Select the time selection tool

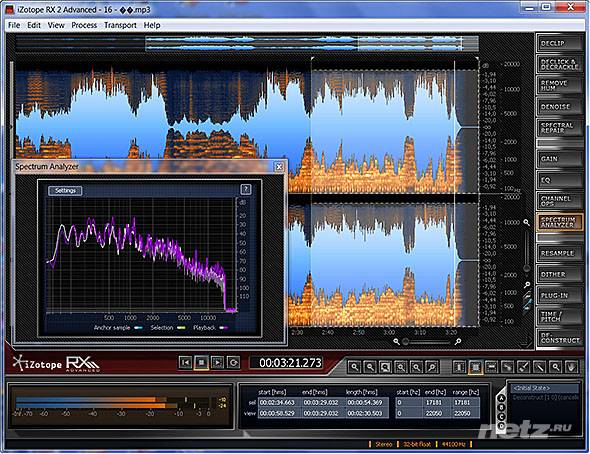click(x=459, y=367)
